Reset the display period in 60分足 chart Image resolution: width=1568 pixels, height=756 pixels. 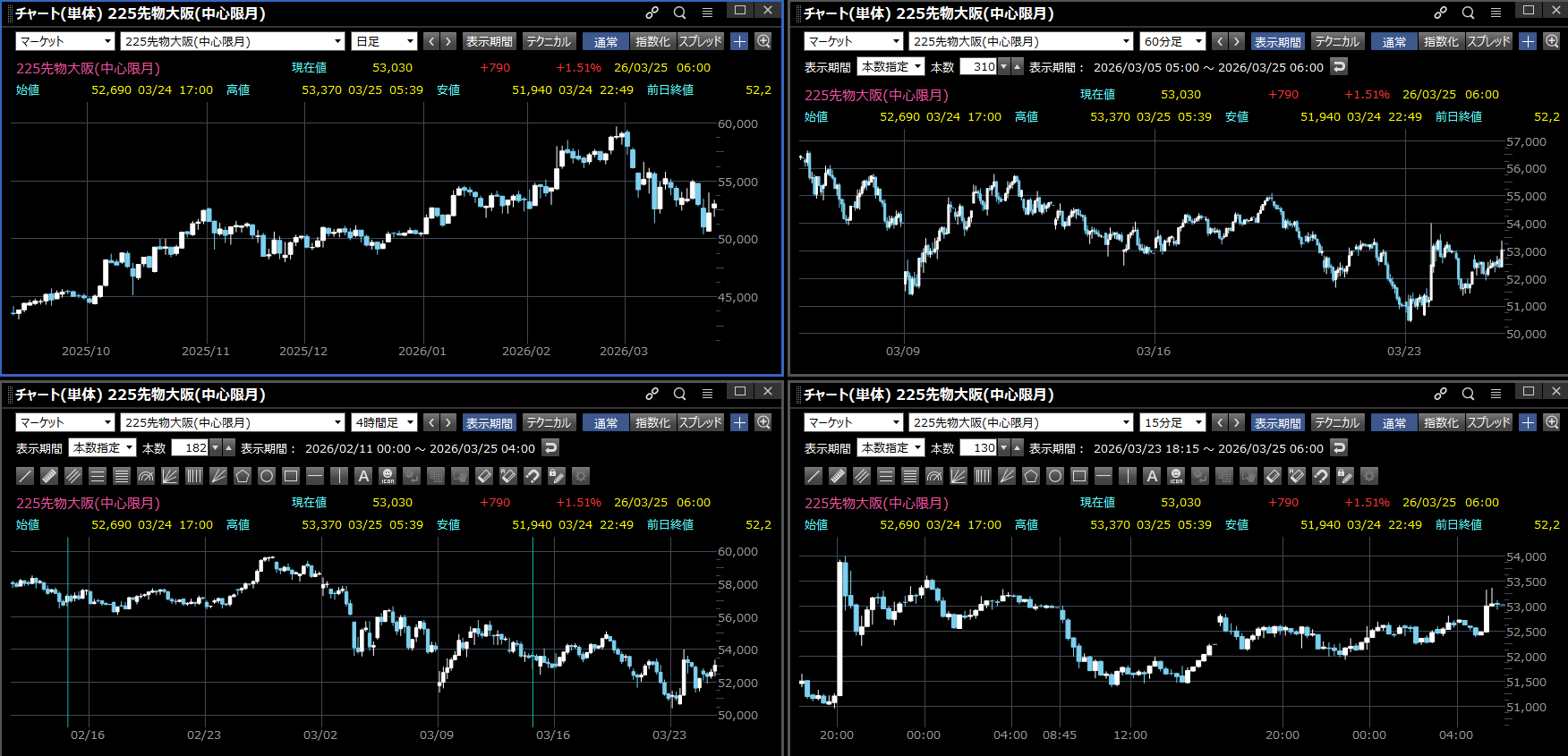click(1339, 67)
